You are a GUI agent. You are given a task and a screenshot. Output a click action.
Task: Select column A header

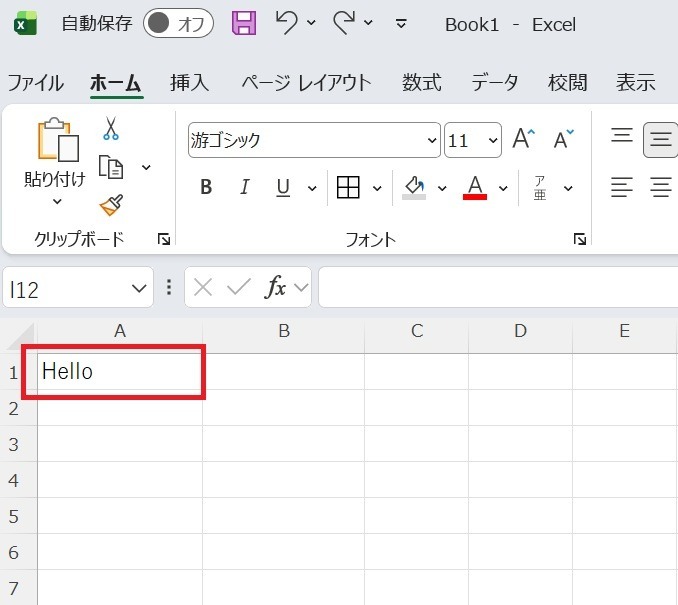120,331
